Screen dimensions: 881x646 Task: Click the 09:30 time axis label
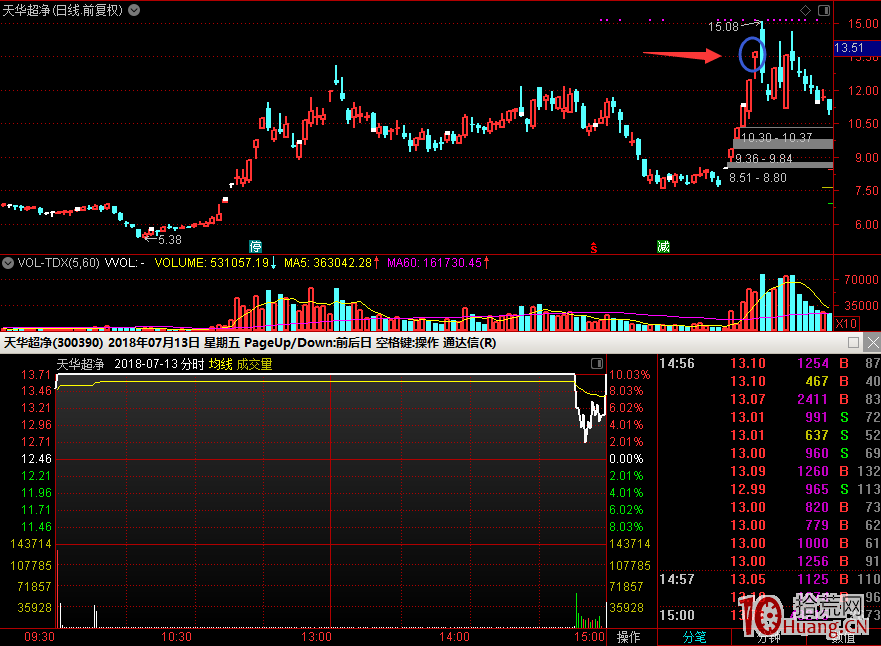coord(39,637)
